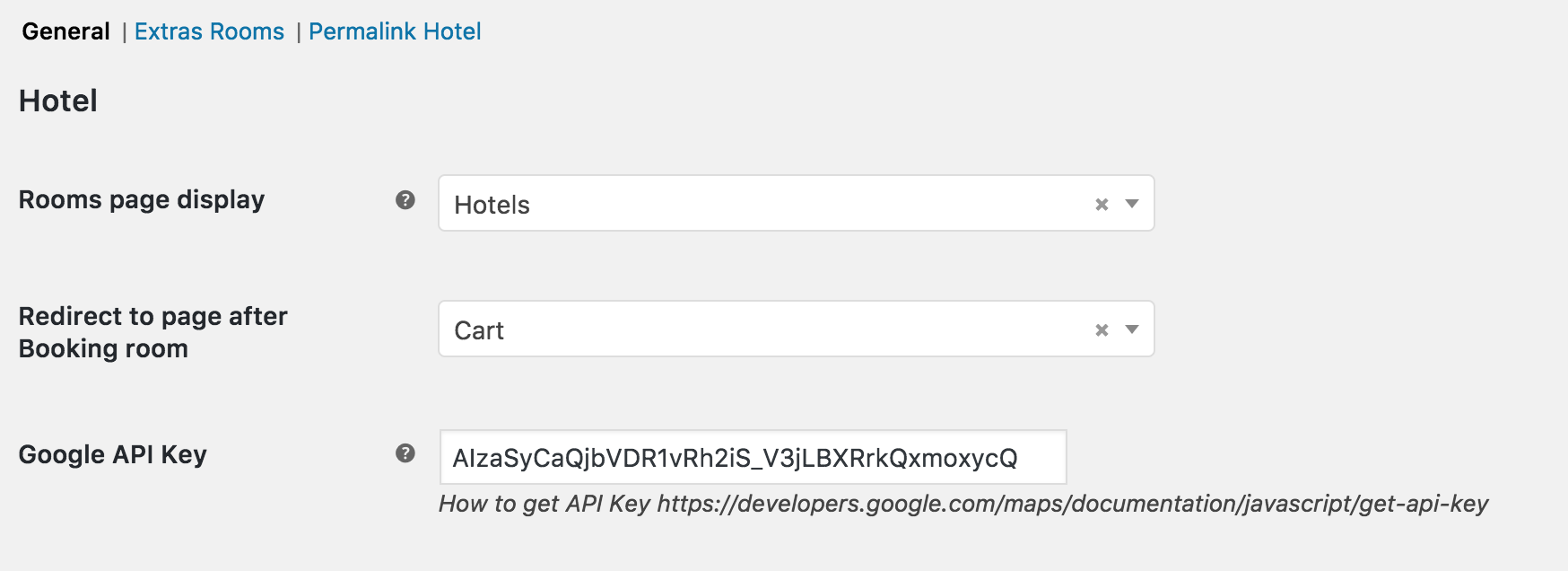Click the help icon beside Rooms page display
The width and height of the screenshot is (1568, 571).
pos(405,200)
